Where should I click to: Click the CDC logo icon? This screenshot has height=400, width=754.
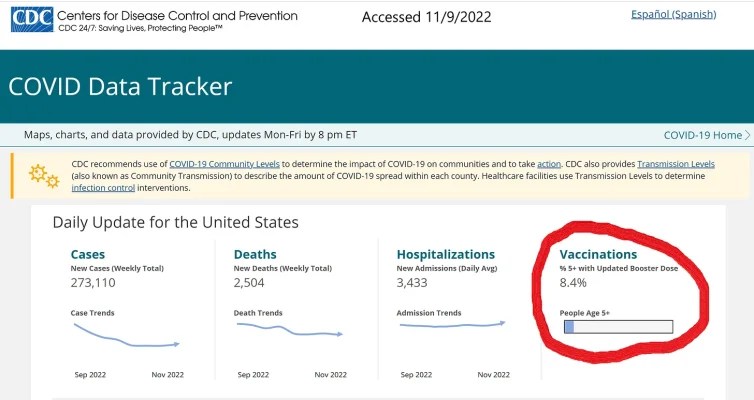click(32, 19)
